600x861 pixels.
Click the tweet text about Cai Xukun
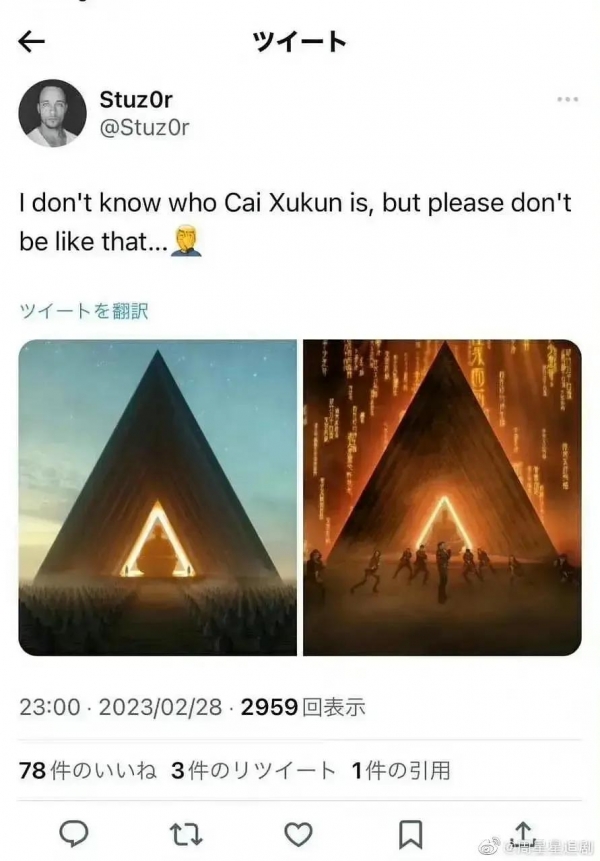click(295, 222)
